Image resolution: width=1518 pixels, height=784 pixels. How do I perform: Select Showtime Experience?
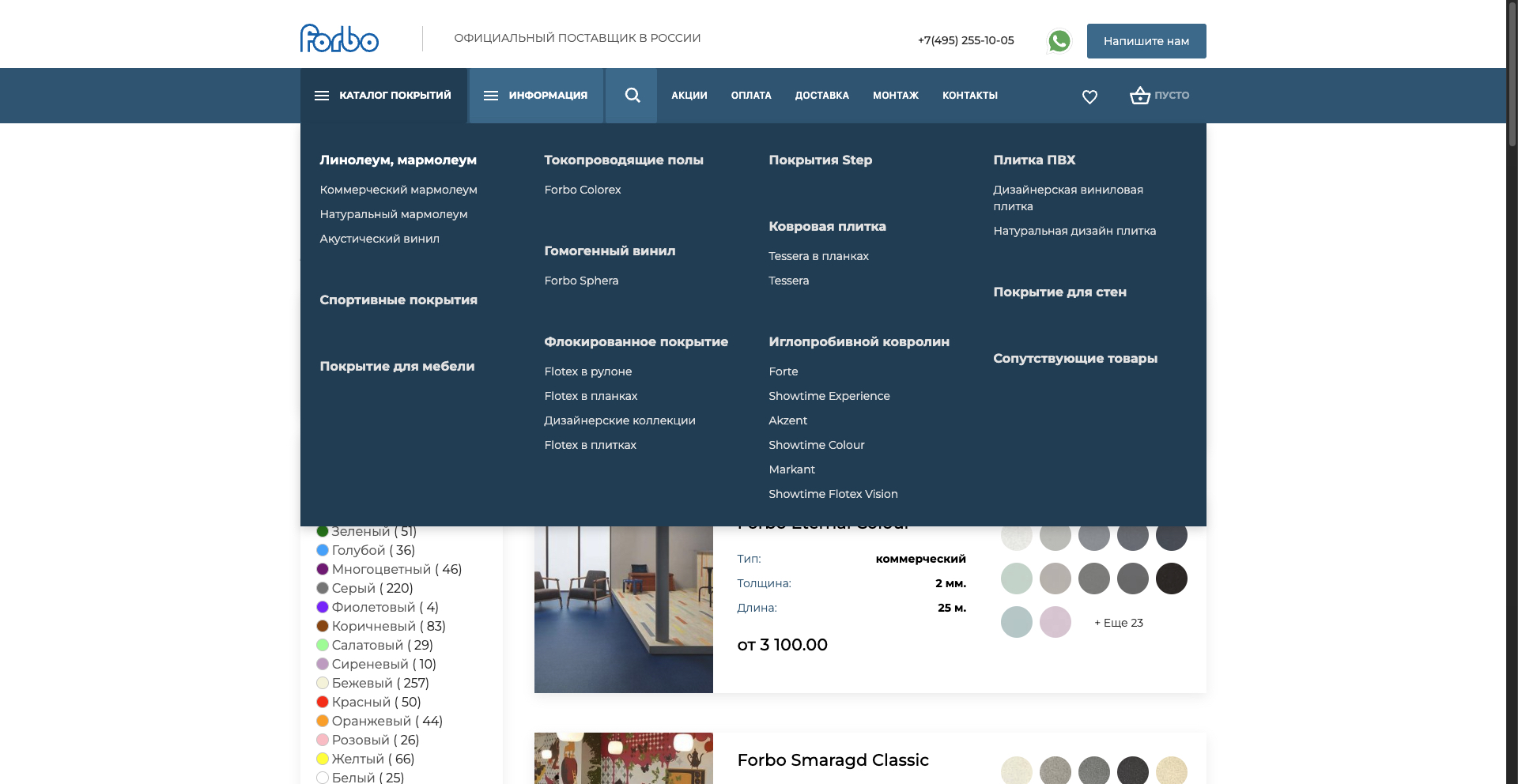[829, 396]
